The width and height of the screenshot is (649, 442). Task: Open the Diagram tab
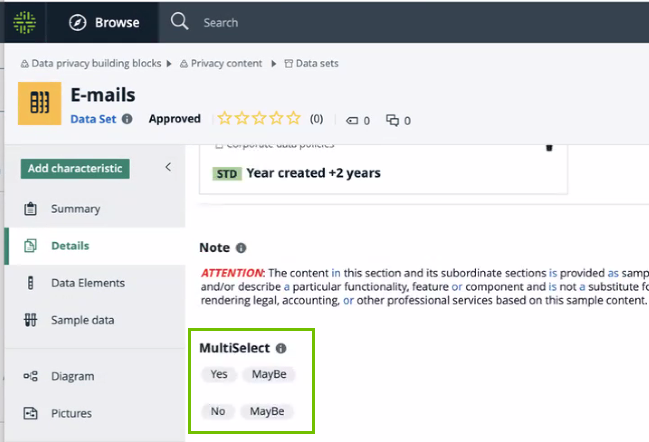point(72,376)
